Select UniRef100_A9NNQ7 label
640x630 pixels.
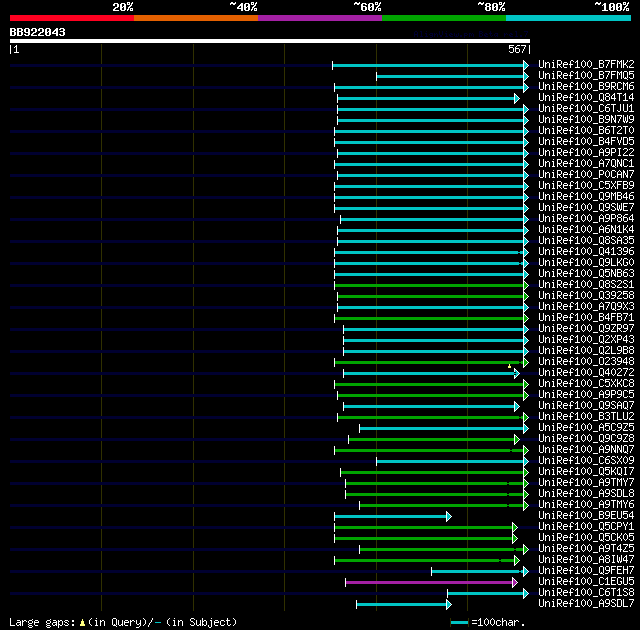coord(586,450)
